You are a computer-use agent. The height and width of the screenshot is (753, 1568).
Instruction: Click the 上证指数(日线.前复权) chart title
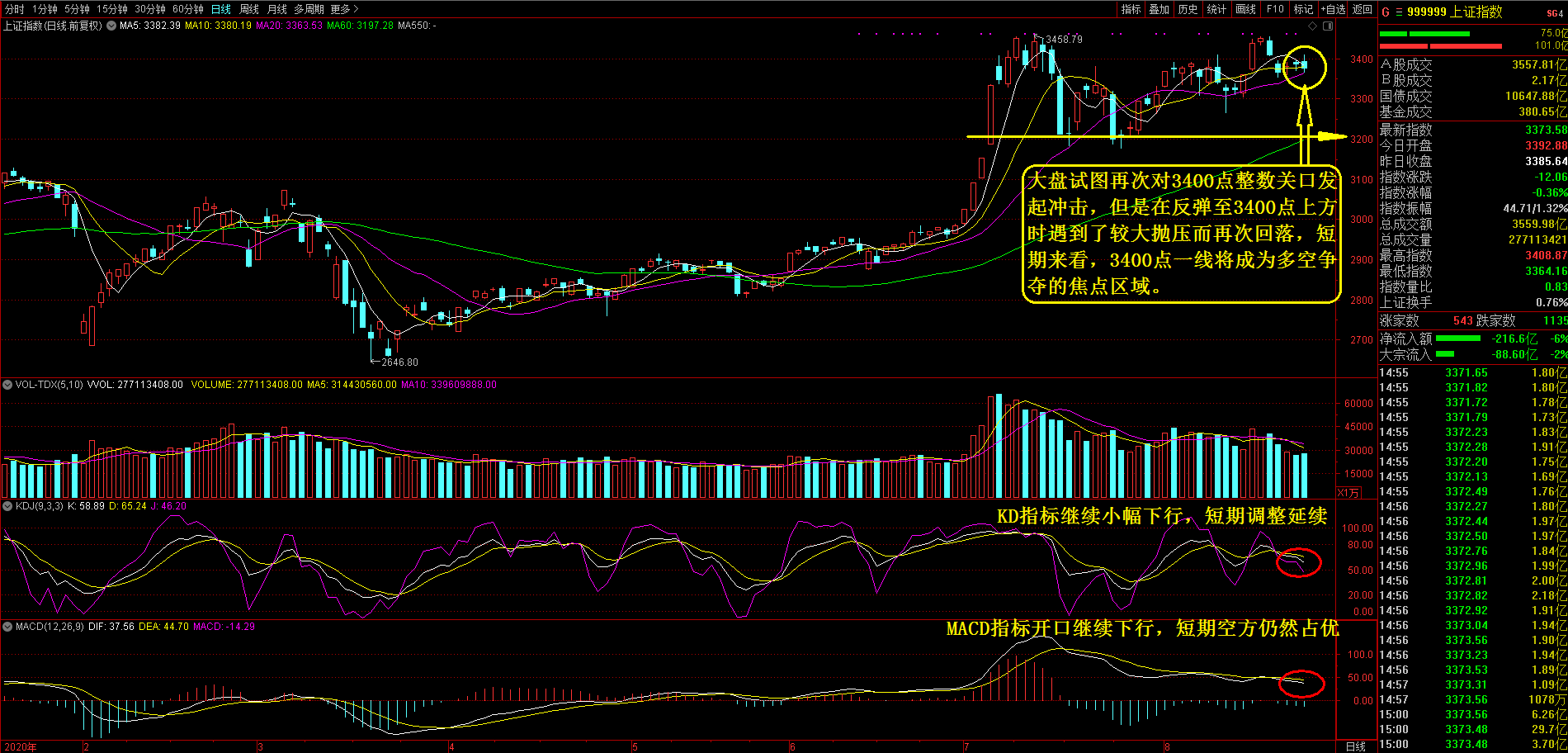[53, 26]
